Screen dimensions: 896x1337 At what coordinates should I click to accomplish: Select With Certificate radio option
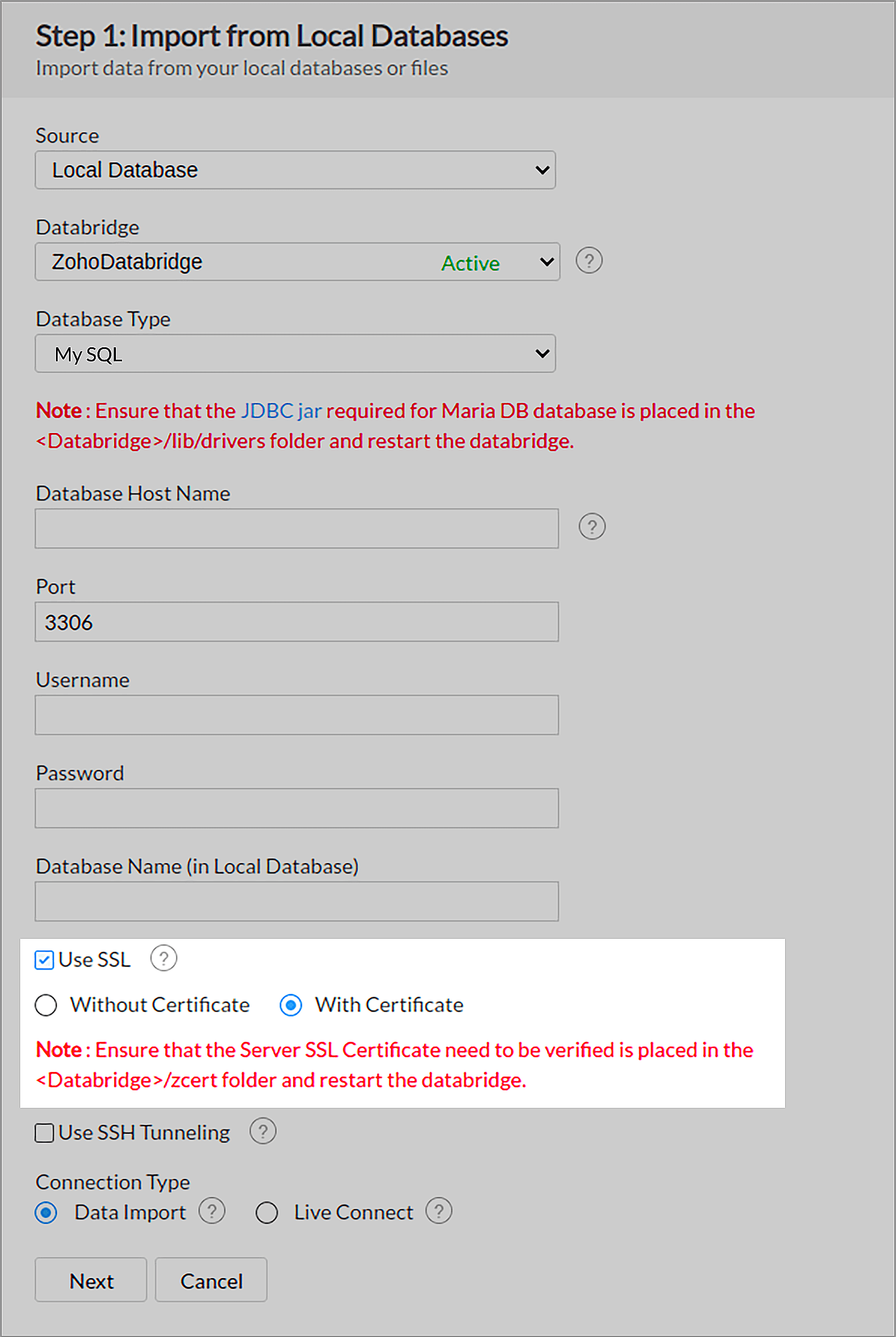tap(291, 1005)
